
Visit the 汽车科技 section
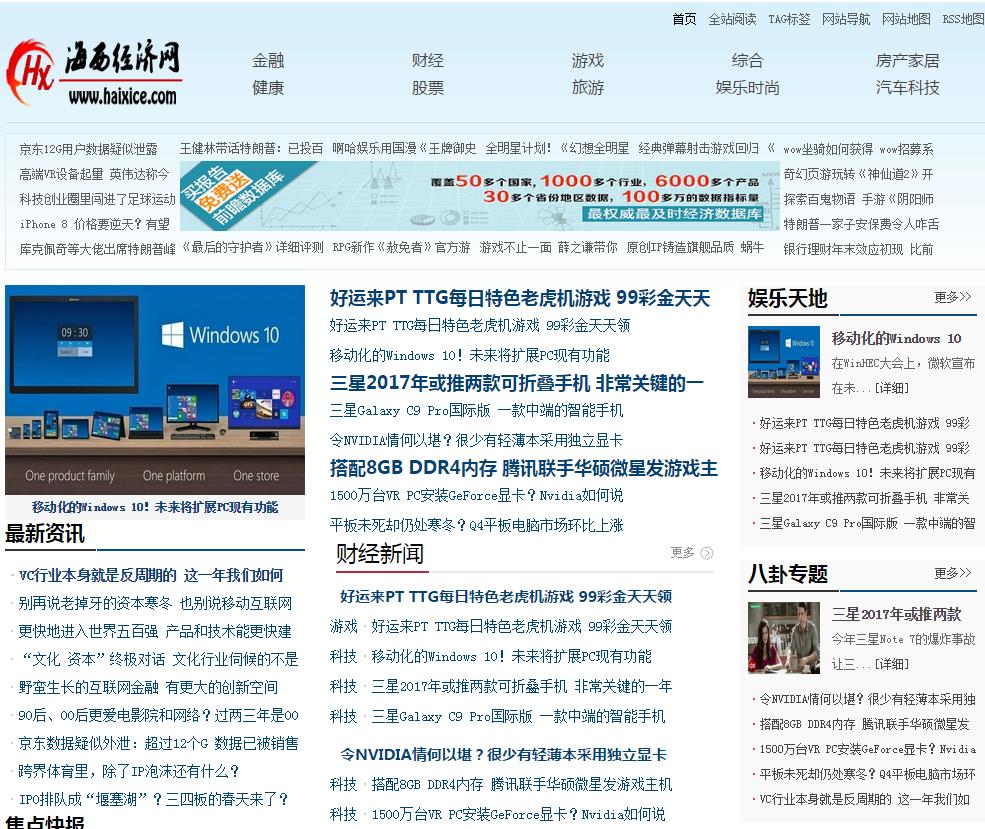(908, 87)
